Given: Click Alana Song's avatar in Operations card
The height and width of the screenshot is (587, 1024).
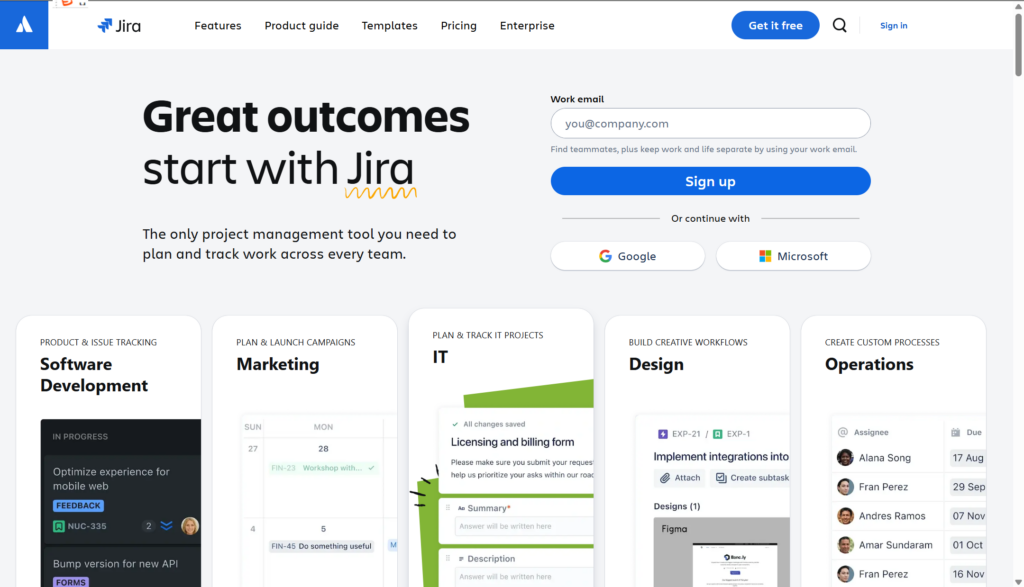Looking at the screenshot, I should 845,458.
